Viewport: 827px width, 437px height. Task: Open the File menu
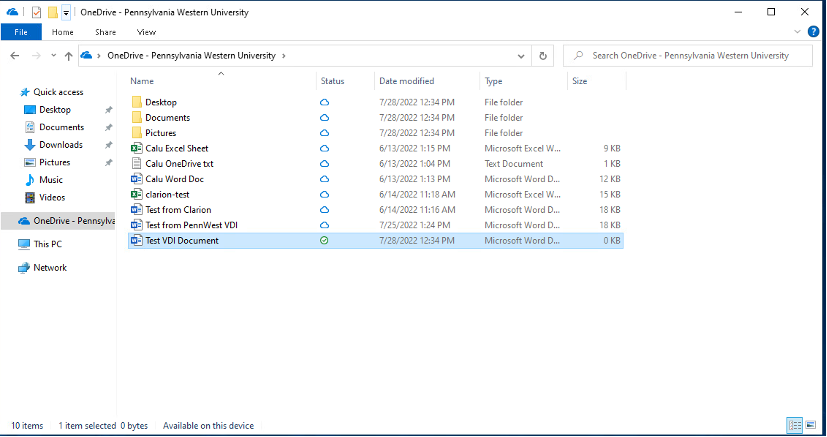point(20,32)
